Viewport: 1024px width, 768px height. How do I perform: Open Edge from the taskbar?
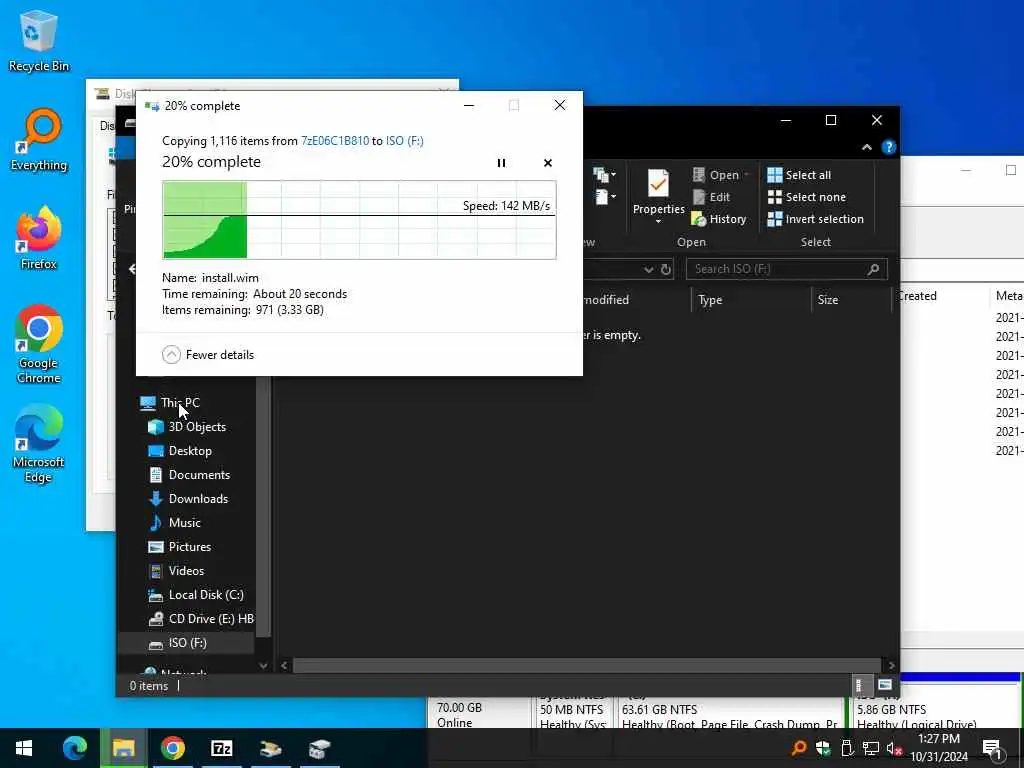pos(74,748)
